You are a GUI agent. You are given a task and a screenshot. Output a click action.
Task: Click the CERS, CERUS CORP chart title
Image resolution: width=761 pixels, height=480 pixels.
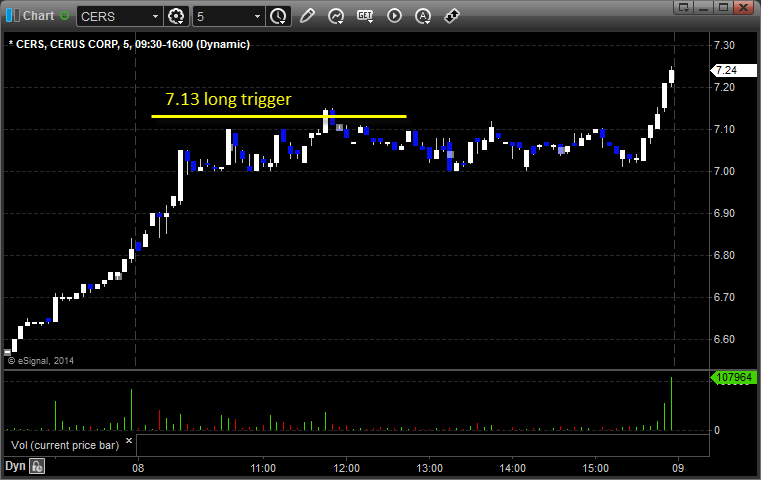[129, 44]
